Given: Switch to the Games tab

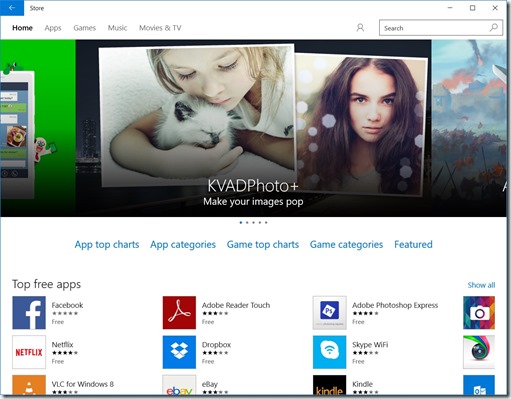Looking at the screenshot, I should coord(85,28).
